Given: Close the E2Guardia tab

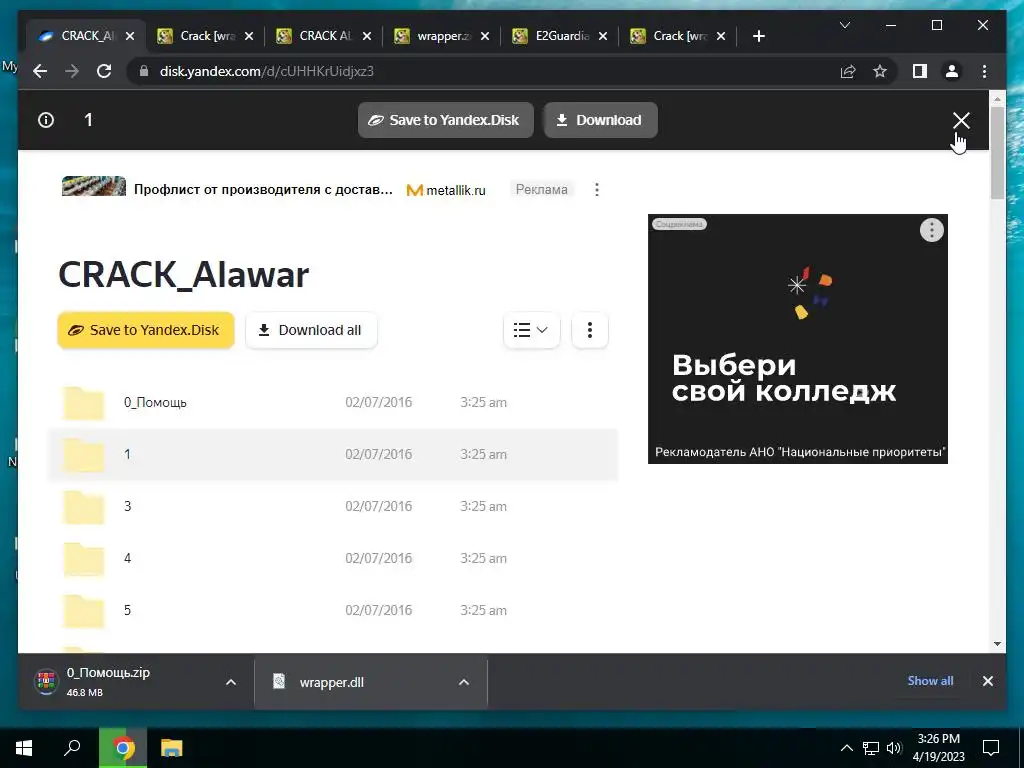Looking at the screenshot, I should click(603, 36).
